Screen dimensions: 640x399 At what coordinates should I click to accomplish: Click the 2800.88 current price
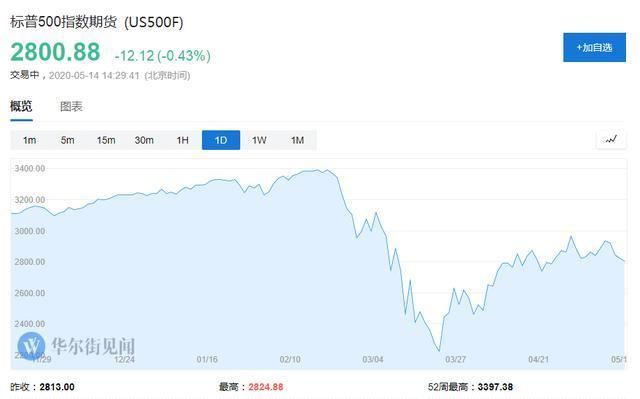click(x=55, y=52)
